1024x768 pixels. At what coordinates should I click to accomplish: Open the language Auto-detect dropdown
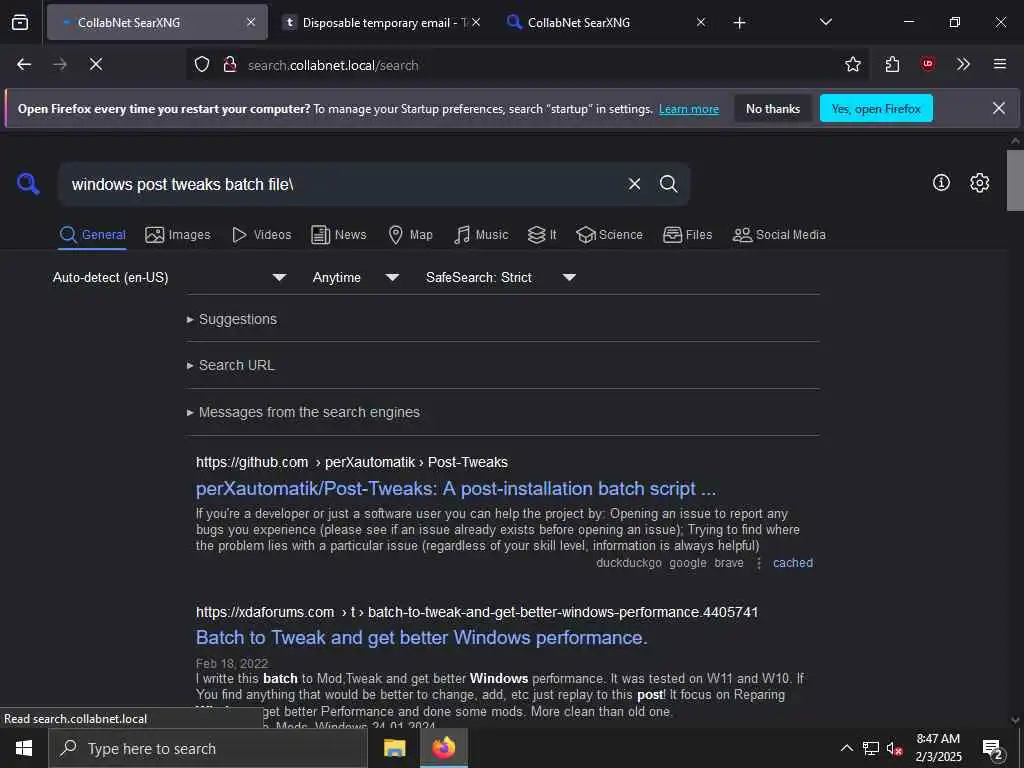[x=170, y=278]
